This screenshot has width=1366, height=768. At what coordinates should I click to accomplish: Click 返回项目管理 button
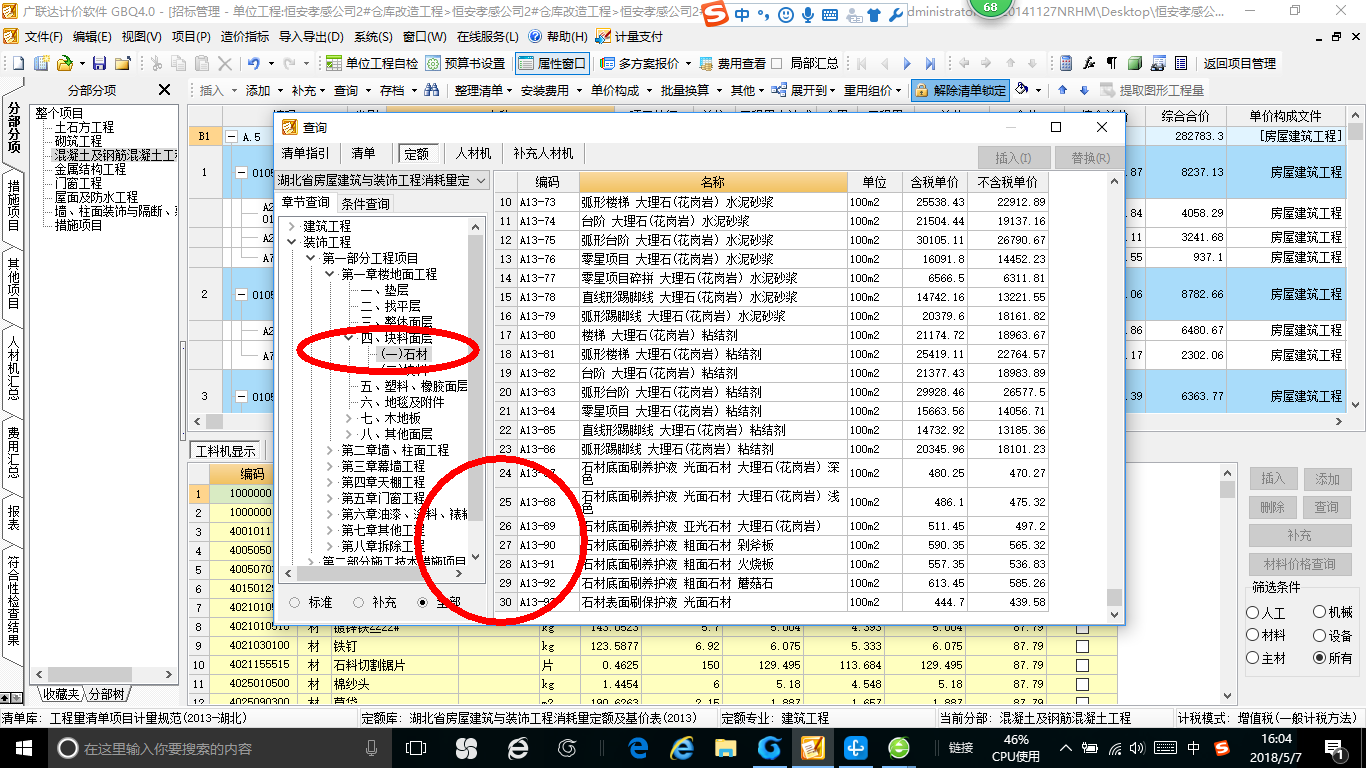pos(1240,63)
